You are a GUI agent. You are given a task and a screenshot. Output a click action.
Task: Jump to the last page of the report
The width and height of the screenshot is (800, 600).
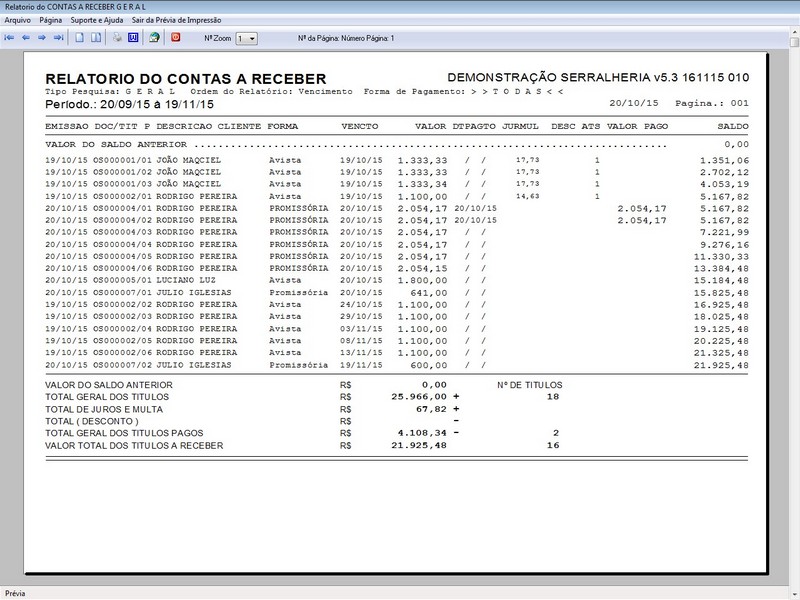pos(60,40)
